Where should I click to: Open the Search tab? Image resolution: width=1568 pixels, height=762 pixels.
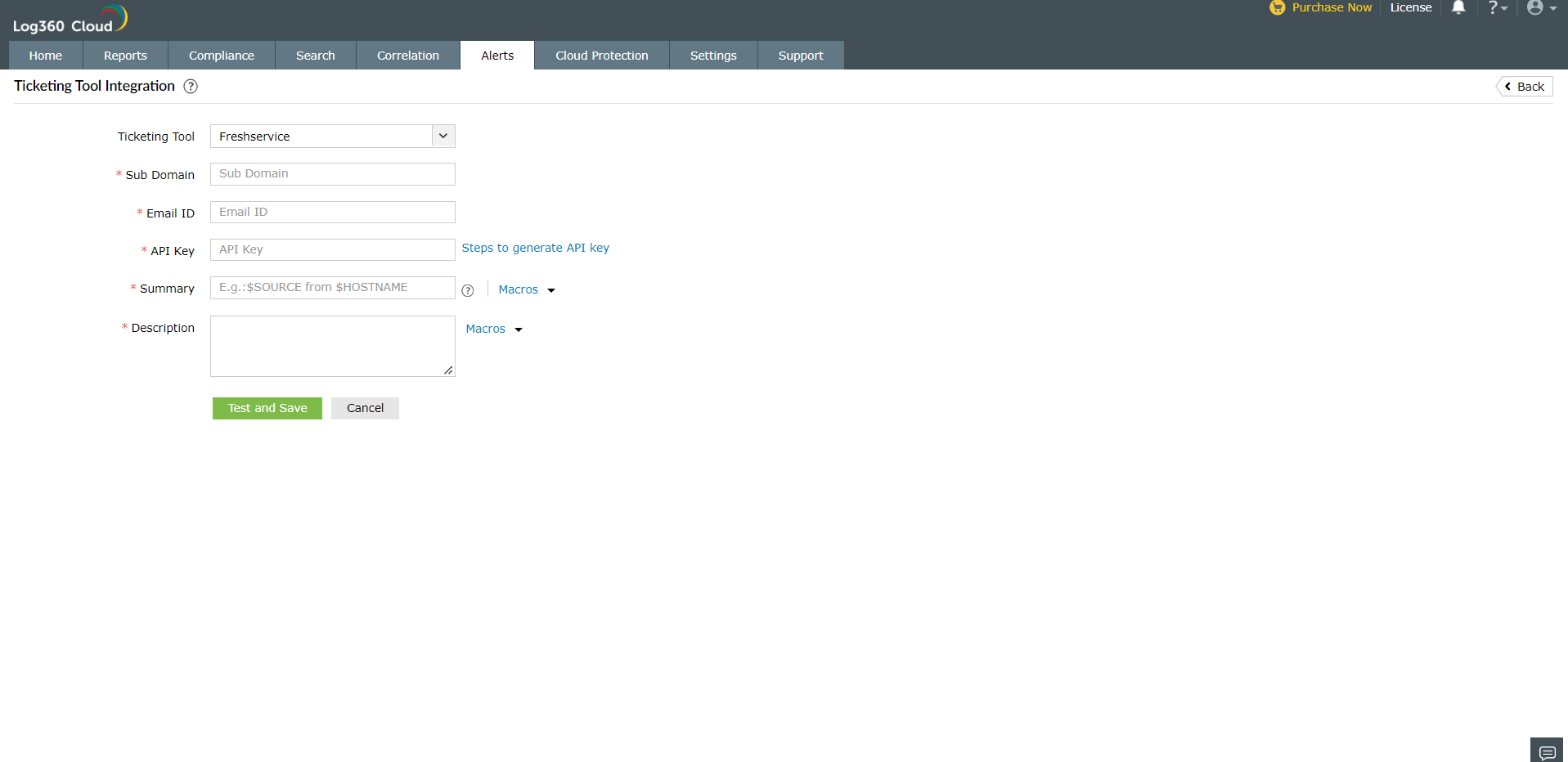(316, 56)
